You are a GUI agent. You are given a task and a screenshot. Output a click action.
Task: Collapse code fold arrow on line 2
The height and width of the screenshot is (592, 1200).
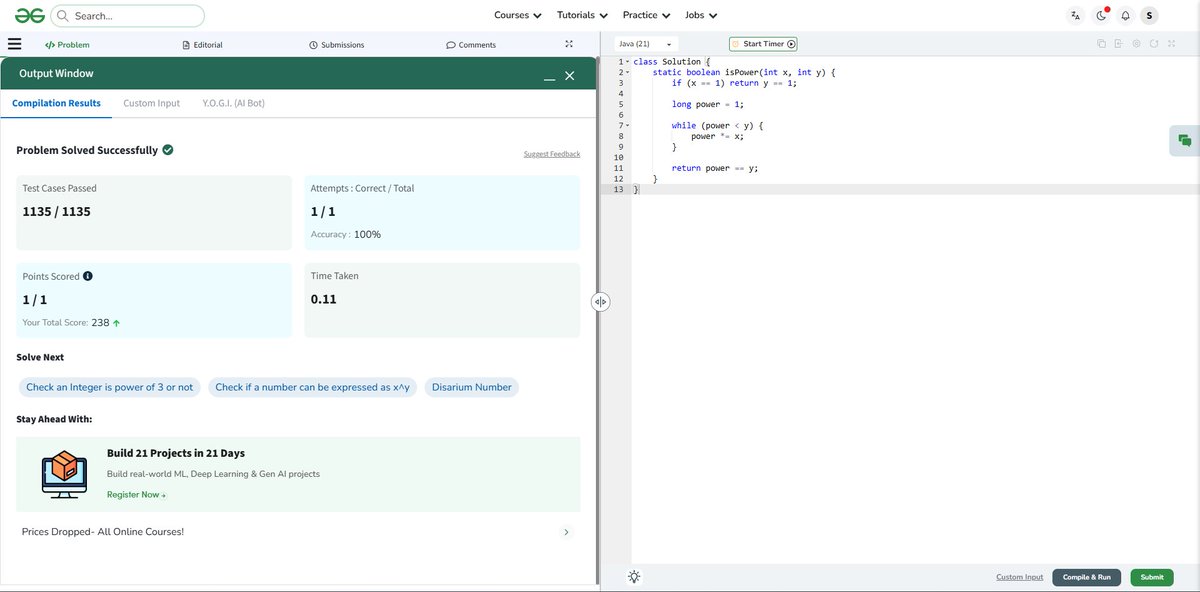click(x=627, y=73)
